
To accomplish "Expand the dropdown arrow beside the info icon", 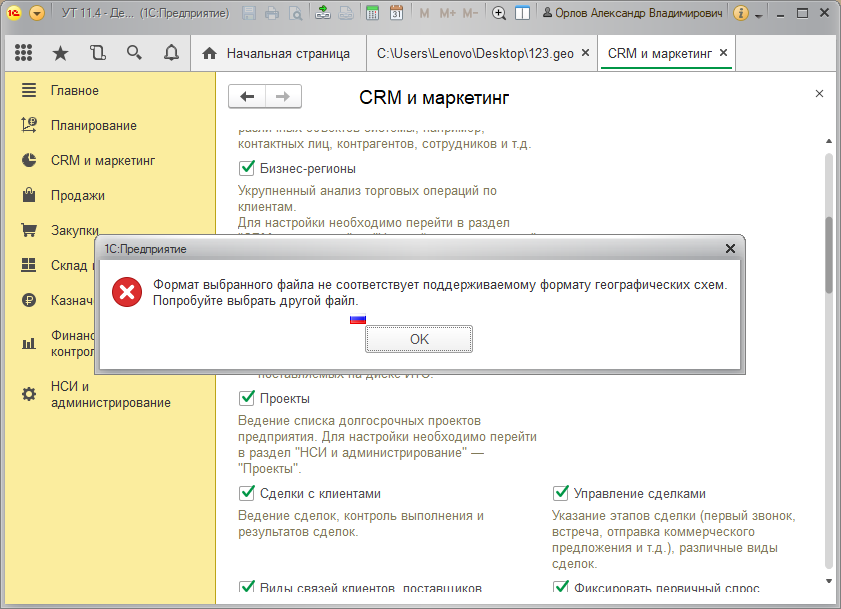I will pos(758,15).
